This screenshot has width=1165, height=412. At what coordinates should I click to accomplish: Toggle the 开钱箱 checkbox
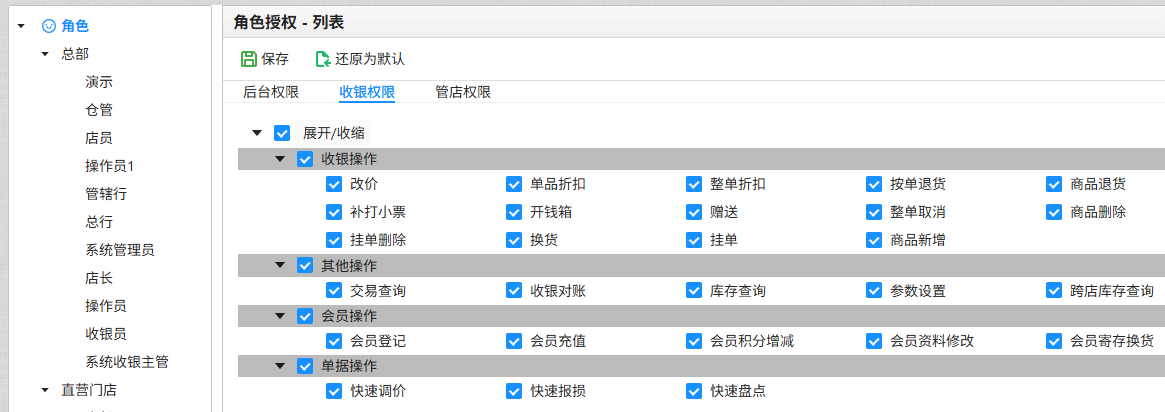coord(513,212)
